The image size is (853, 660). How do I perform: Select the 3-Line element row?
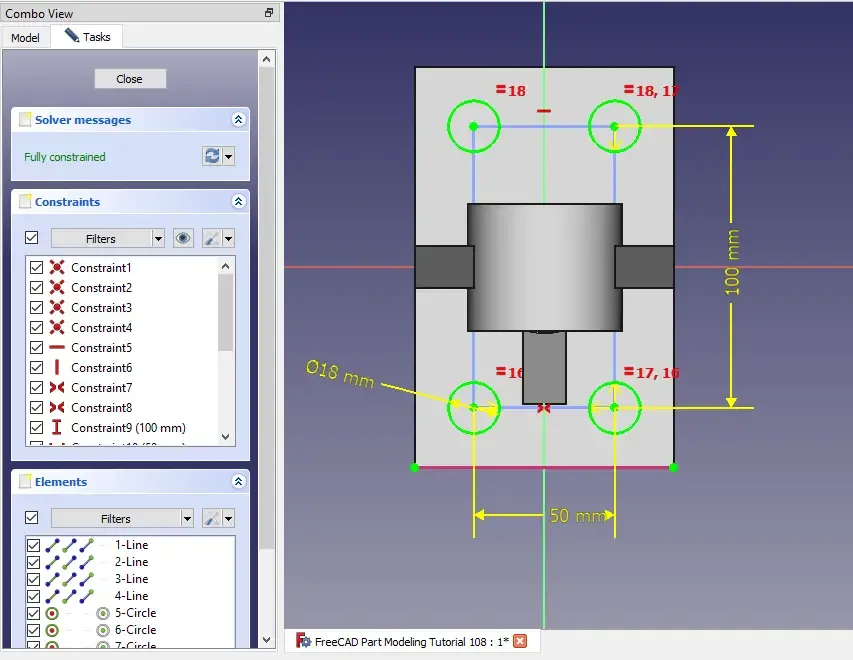130,579
